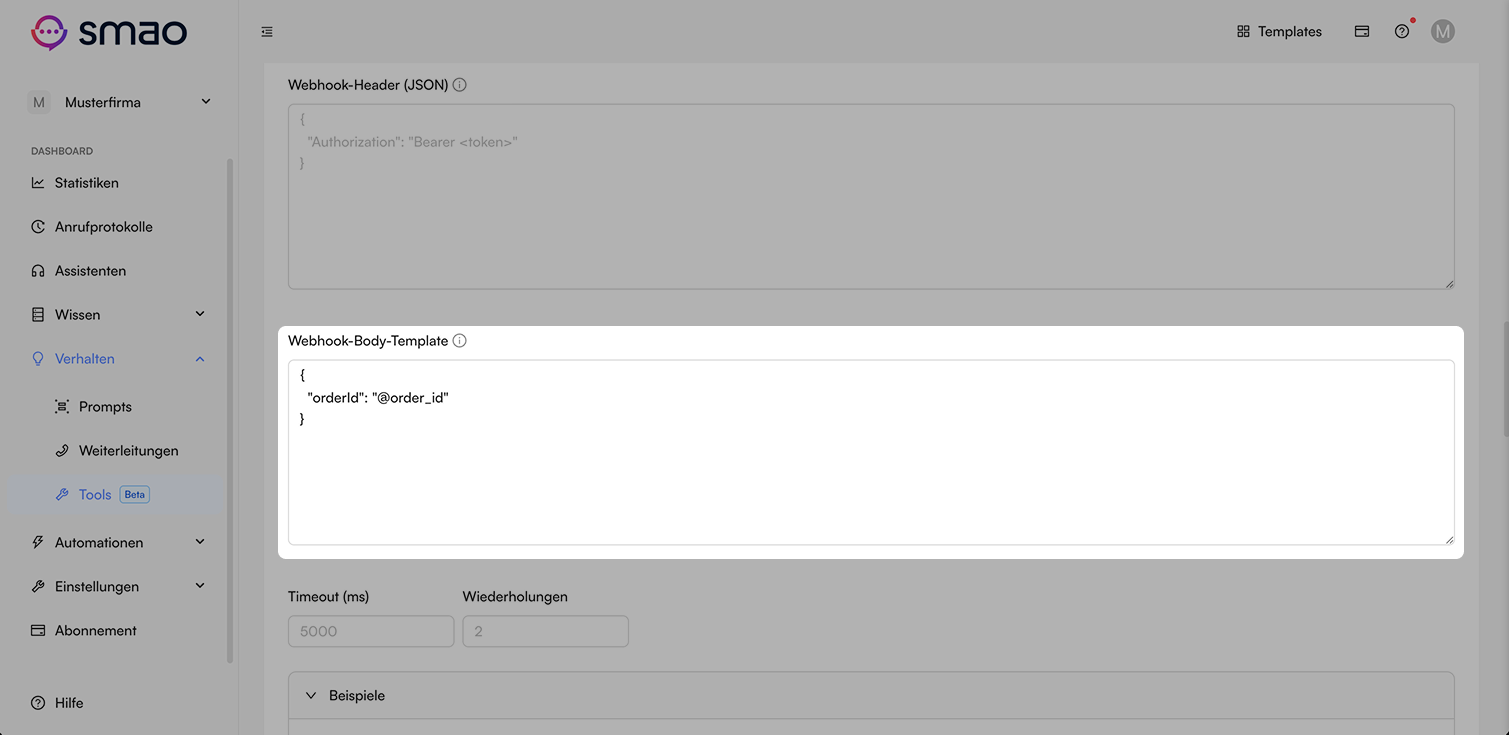
Task: Click the "@order_id" text in body template
Action: click(411, 398)
